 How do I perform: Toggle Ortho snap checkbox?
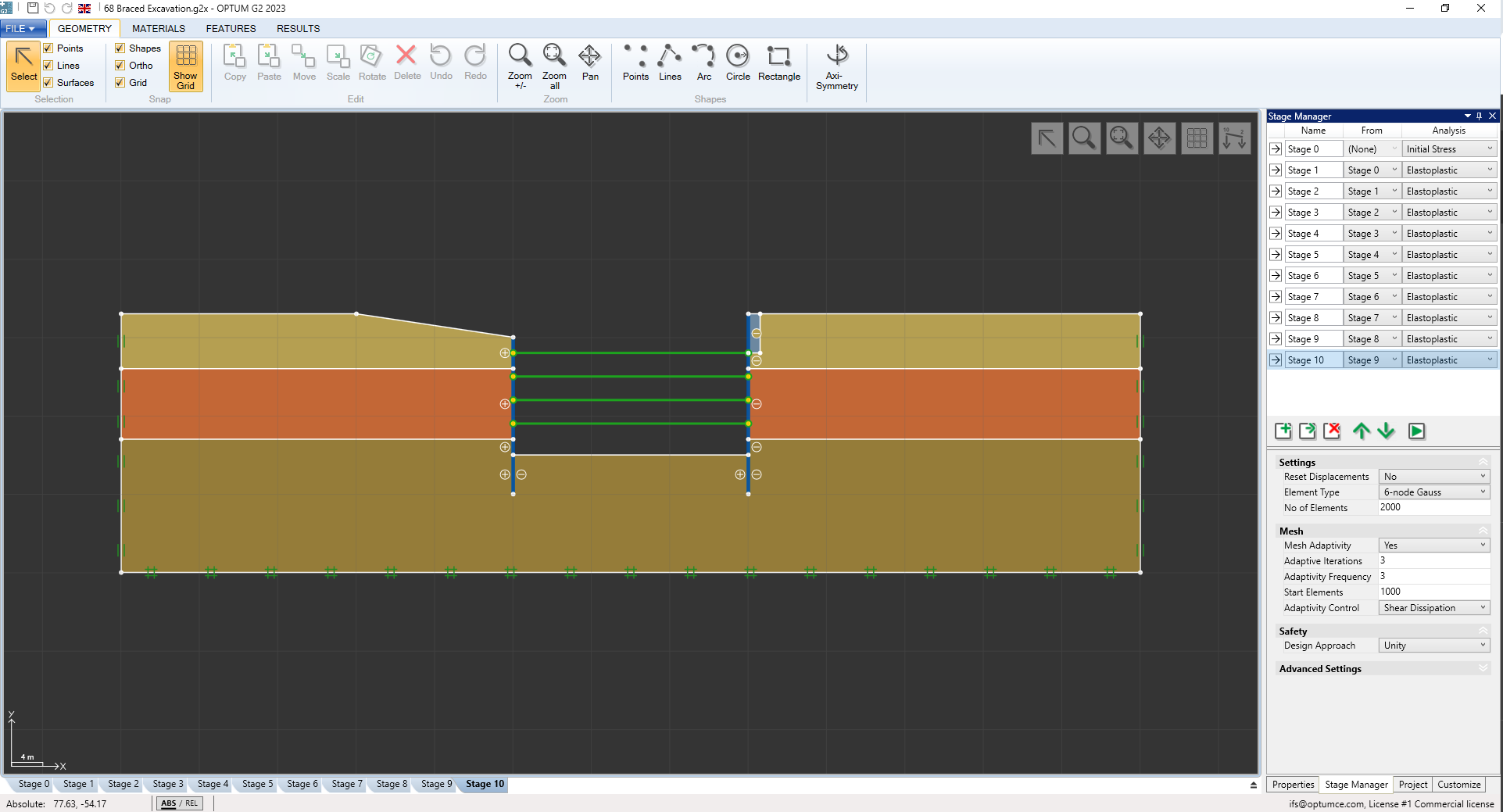pyautogui.click(x=120, y=66)
